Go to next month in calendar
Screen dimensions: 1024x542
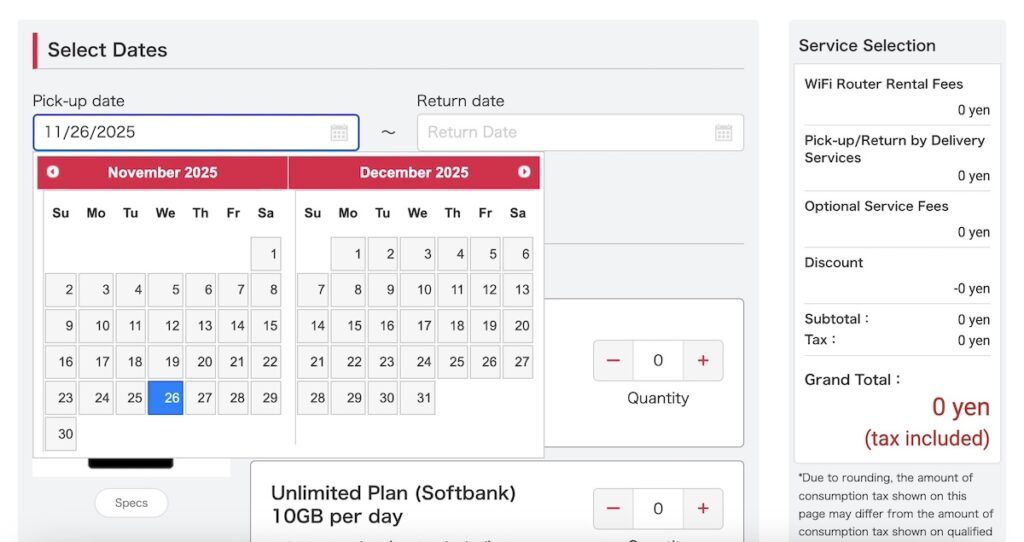(524, 172)
